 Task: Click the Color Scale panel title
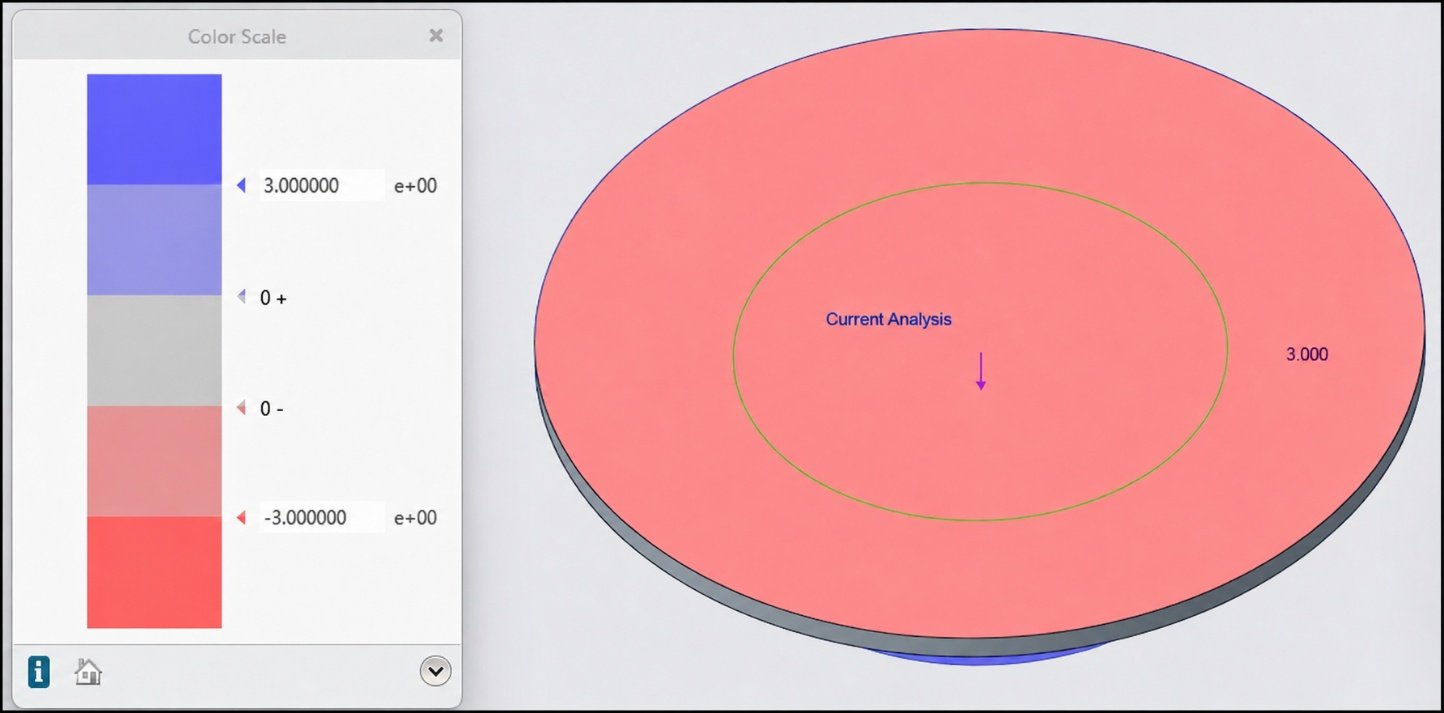(x=237, y=37)
